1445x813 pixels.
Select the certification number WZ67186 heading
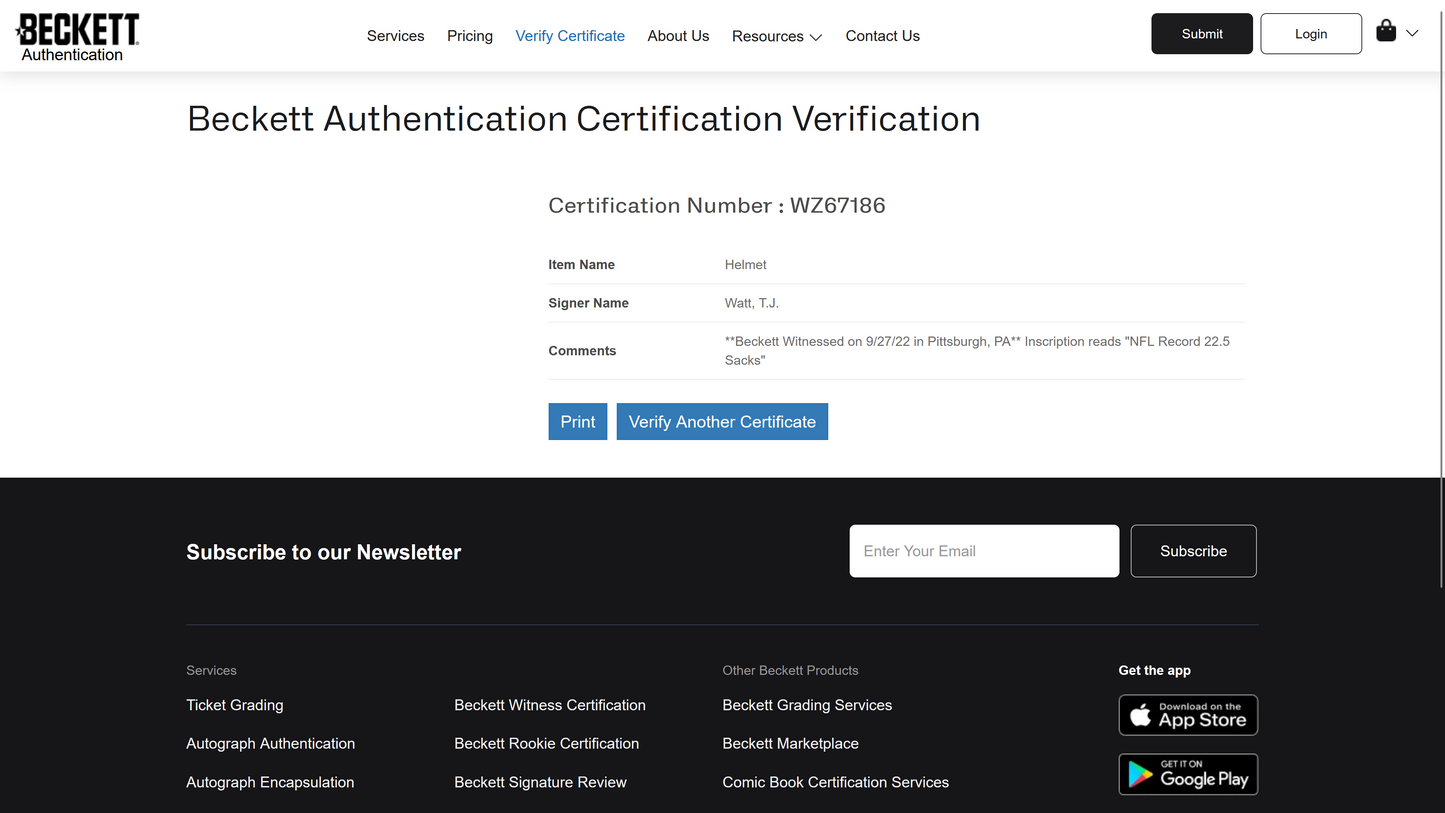[717, 205]
